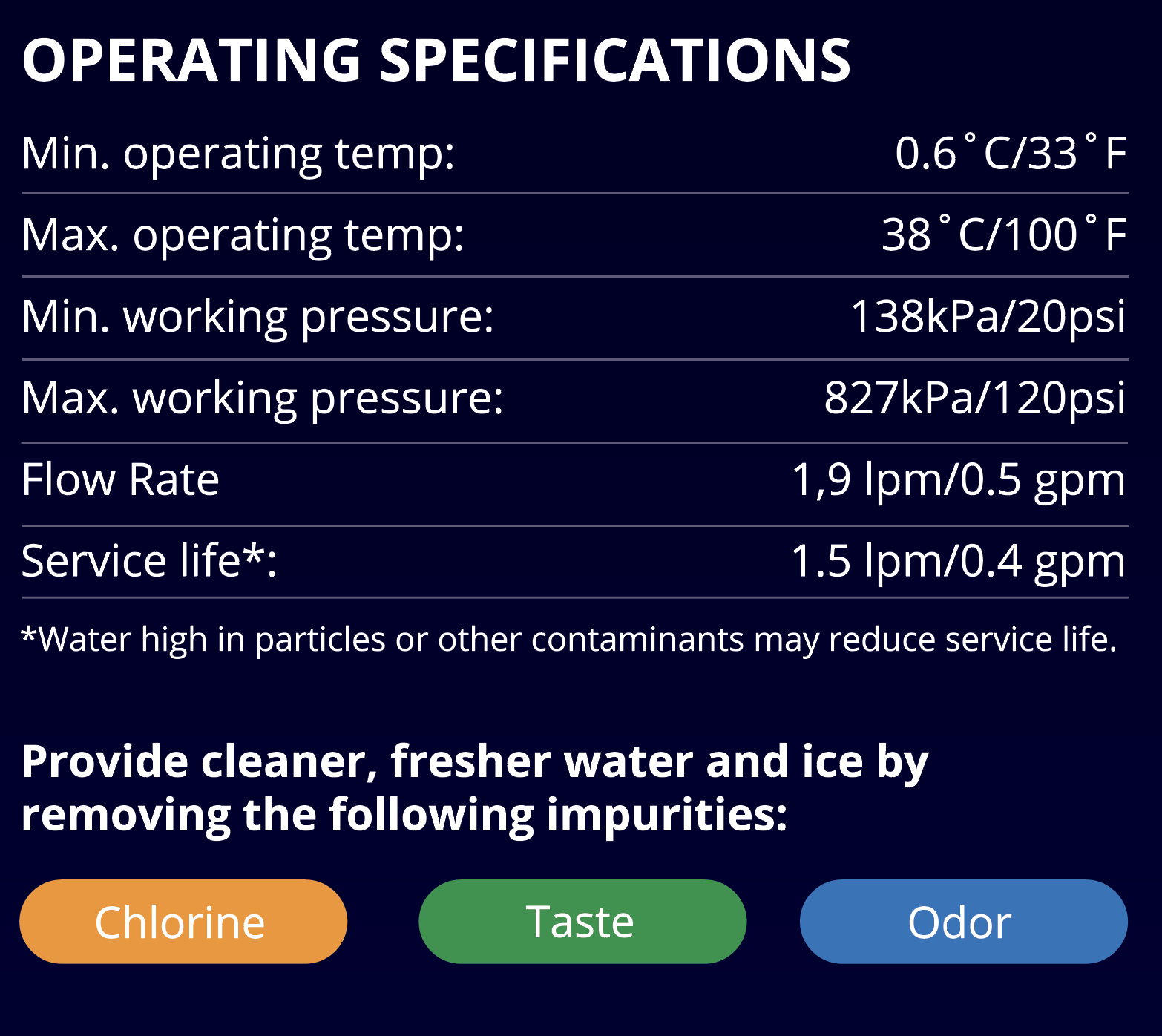Viewport: 1162px width, 1036px height.
Task: Click the 827kPa/120psi value
Action: coord(975,399)
